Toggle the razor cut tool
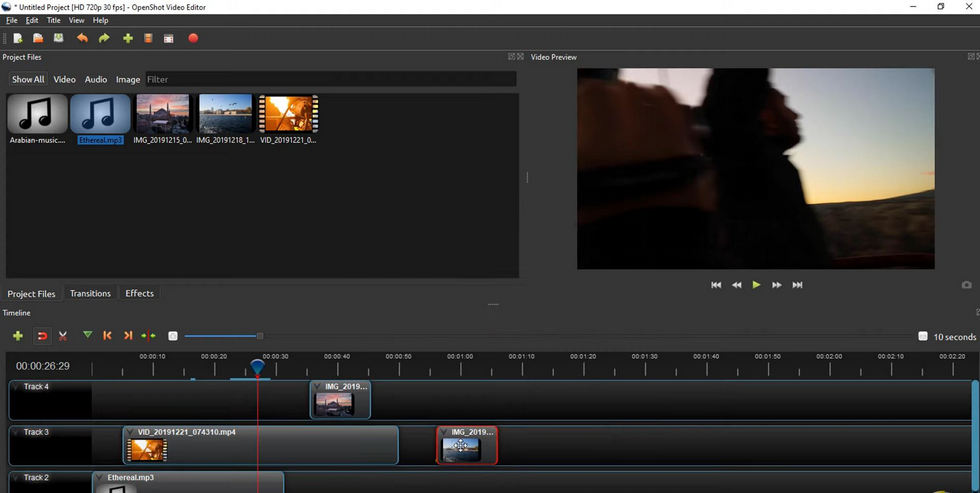Image resolution: width=980 pixels, height=493 pixels. click(63, 336)
